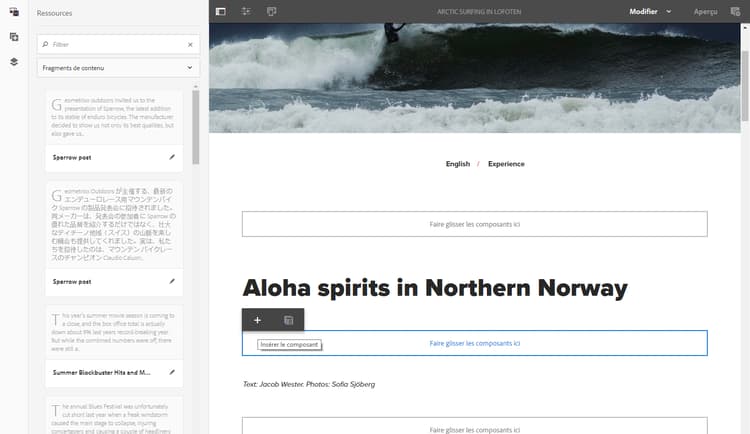This screenshot has width=750, height=434.
Task: Click the English breadcrumb link
Action: pyautogui.click(x=458, y=164)
